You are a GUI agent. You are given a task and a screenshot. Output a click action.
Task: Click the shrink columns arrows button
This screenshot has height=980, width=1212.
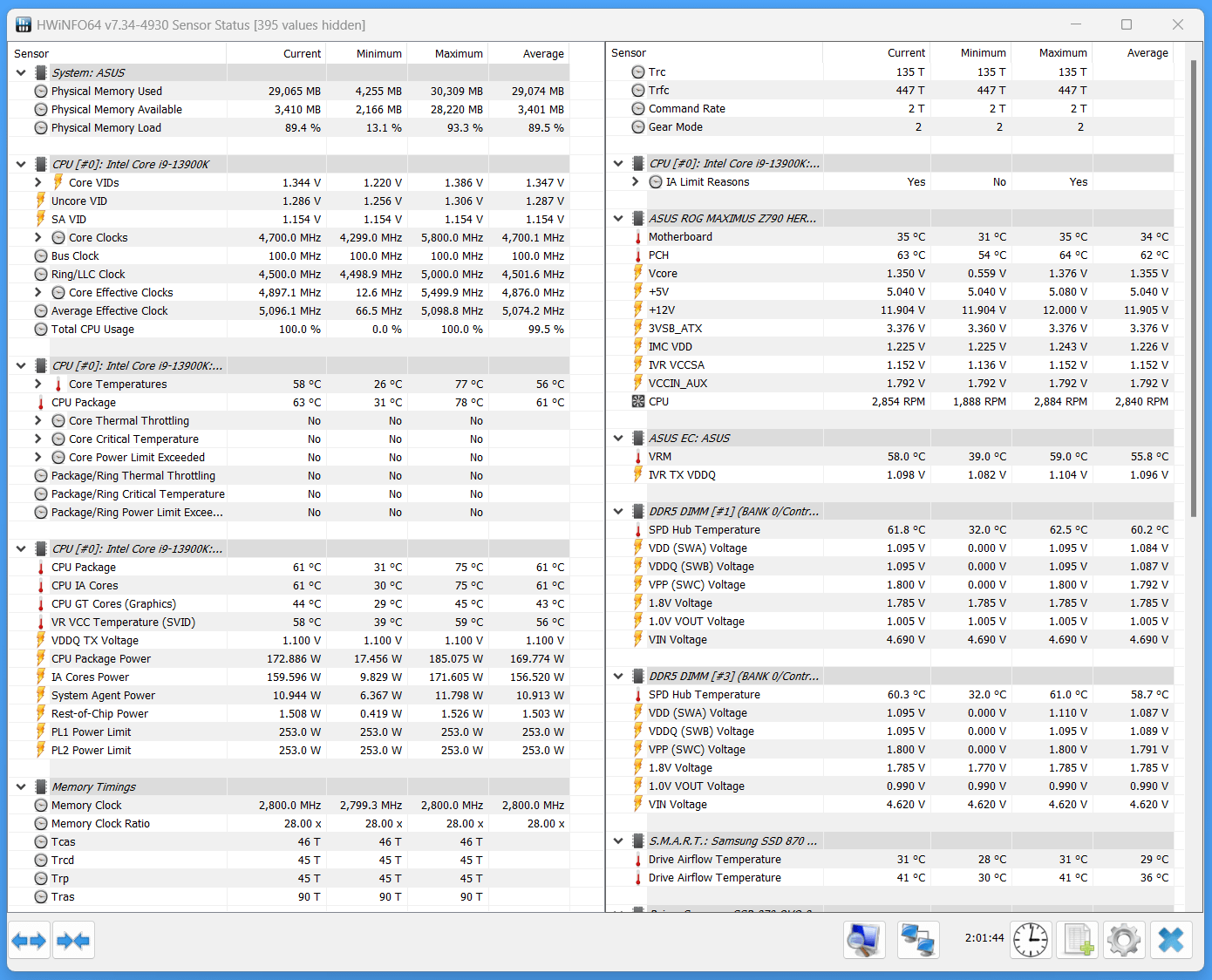[73, 941]
